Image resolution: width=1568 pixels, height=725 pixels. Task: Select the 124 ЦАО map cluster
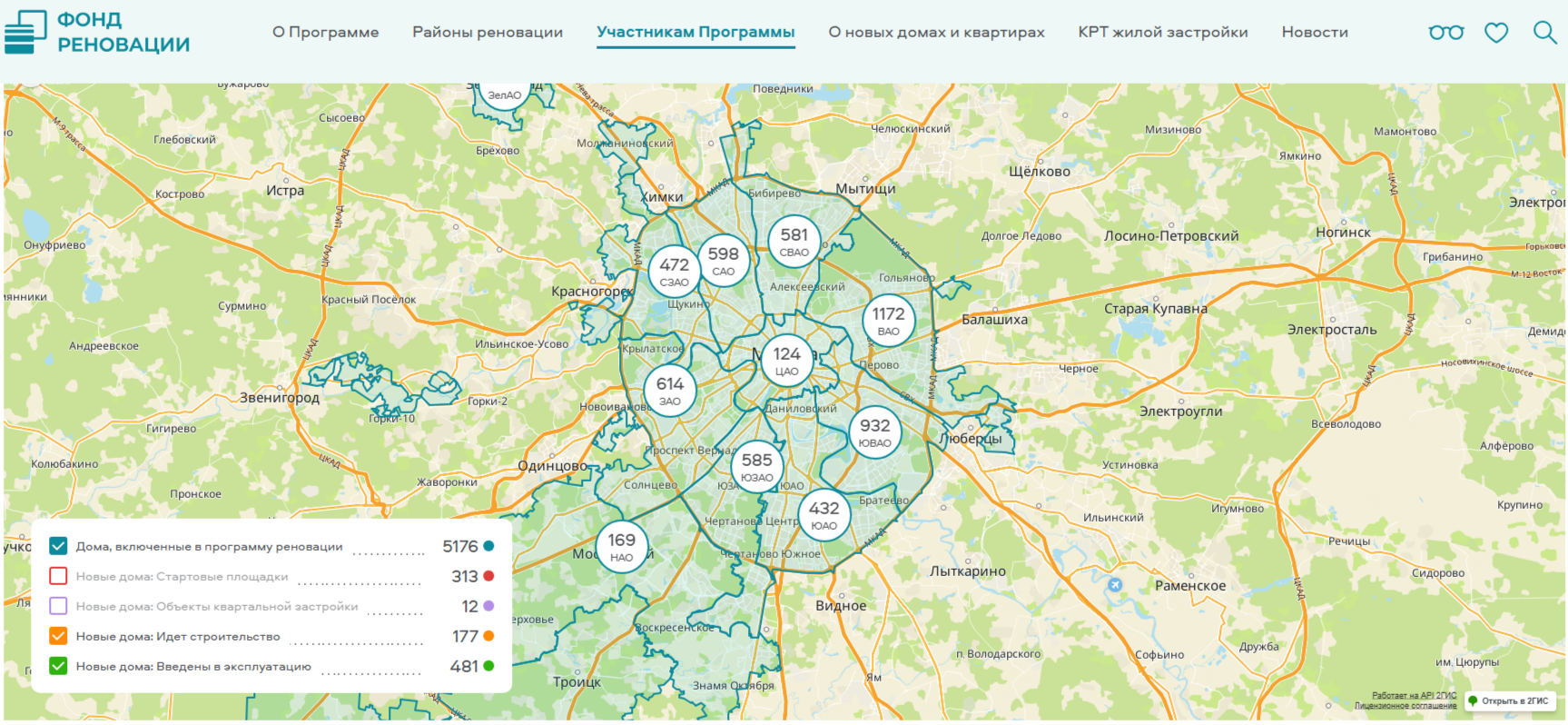pyautogui.click(x=786, y=360)
